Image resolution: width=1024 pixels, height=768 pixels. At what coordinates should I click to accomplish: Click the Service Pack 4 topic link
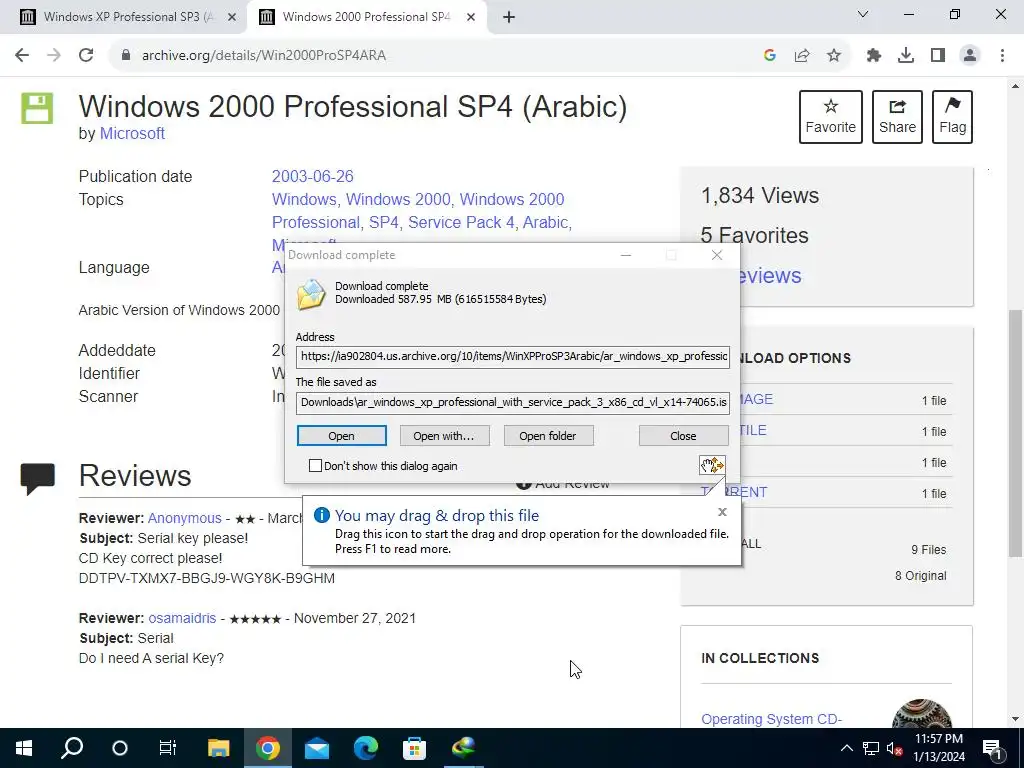pyautogui.click(x=461, y=222)
